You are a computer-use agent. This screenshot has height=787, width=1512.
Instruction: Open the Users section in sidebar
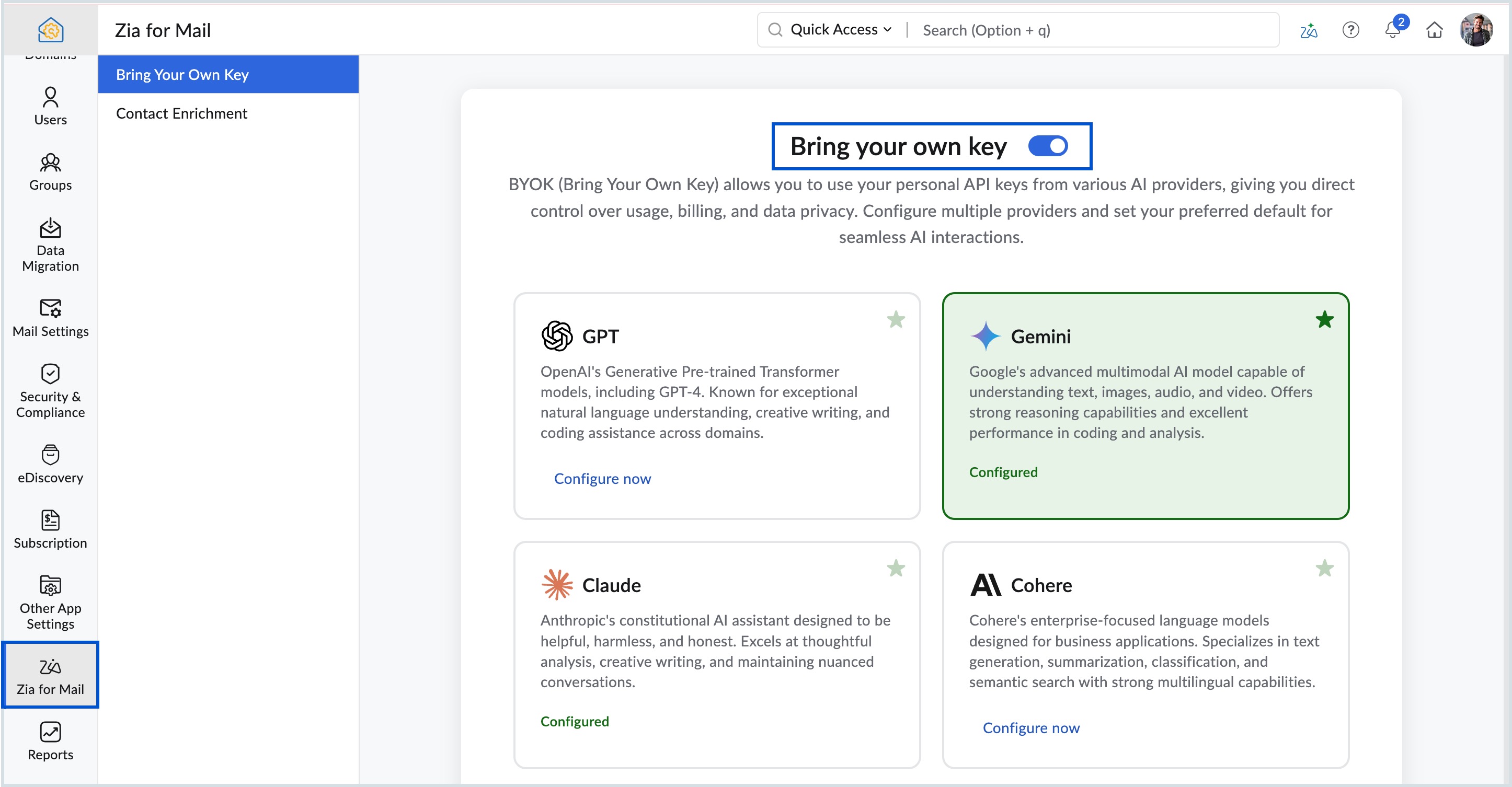51,106
